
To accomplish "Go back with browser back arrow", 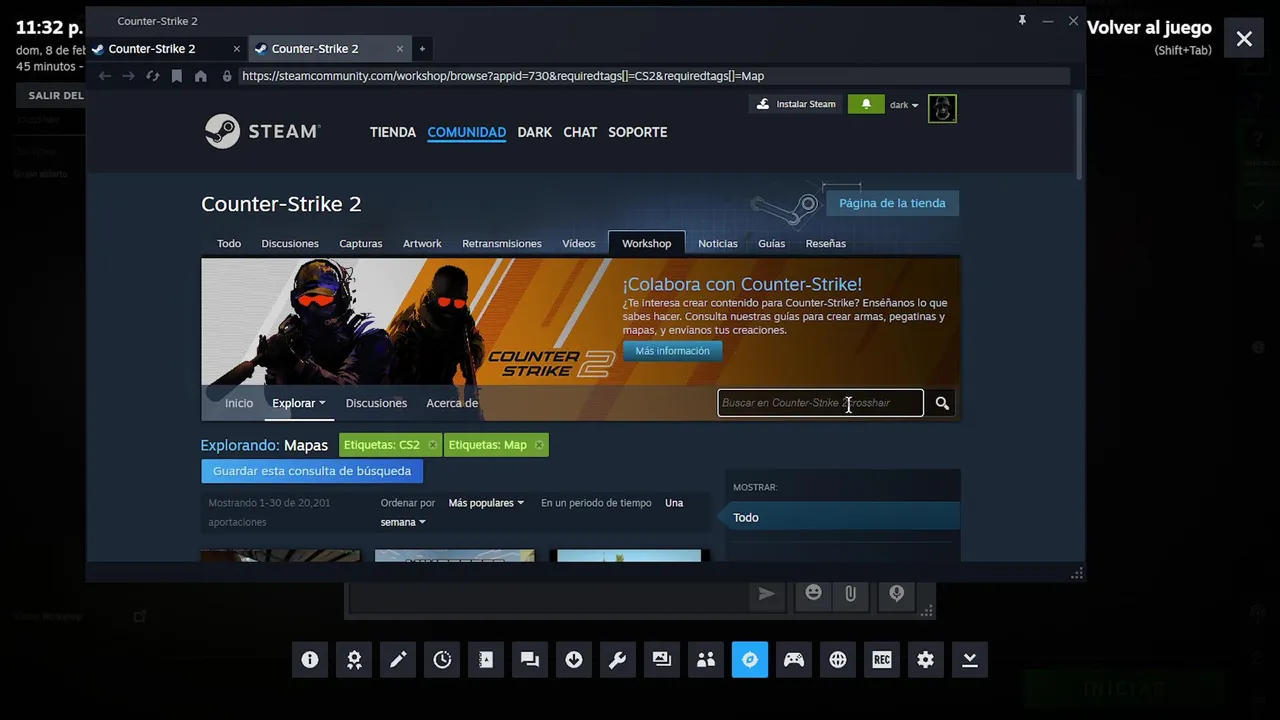I will (x=105, y=76).
